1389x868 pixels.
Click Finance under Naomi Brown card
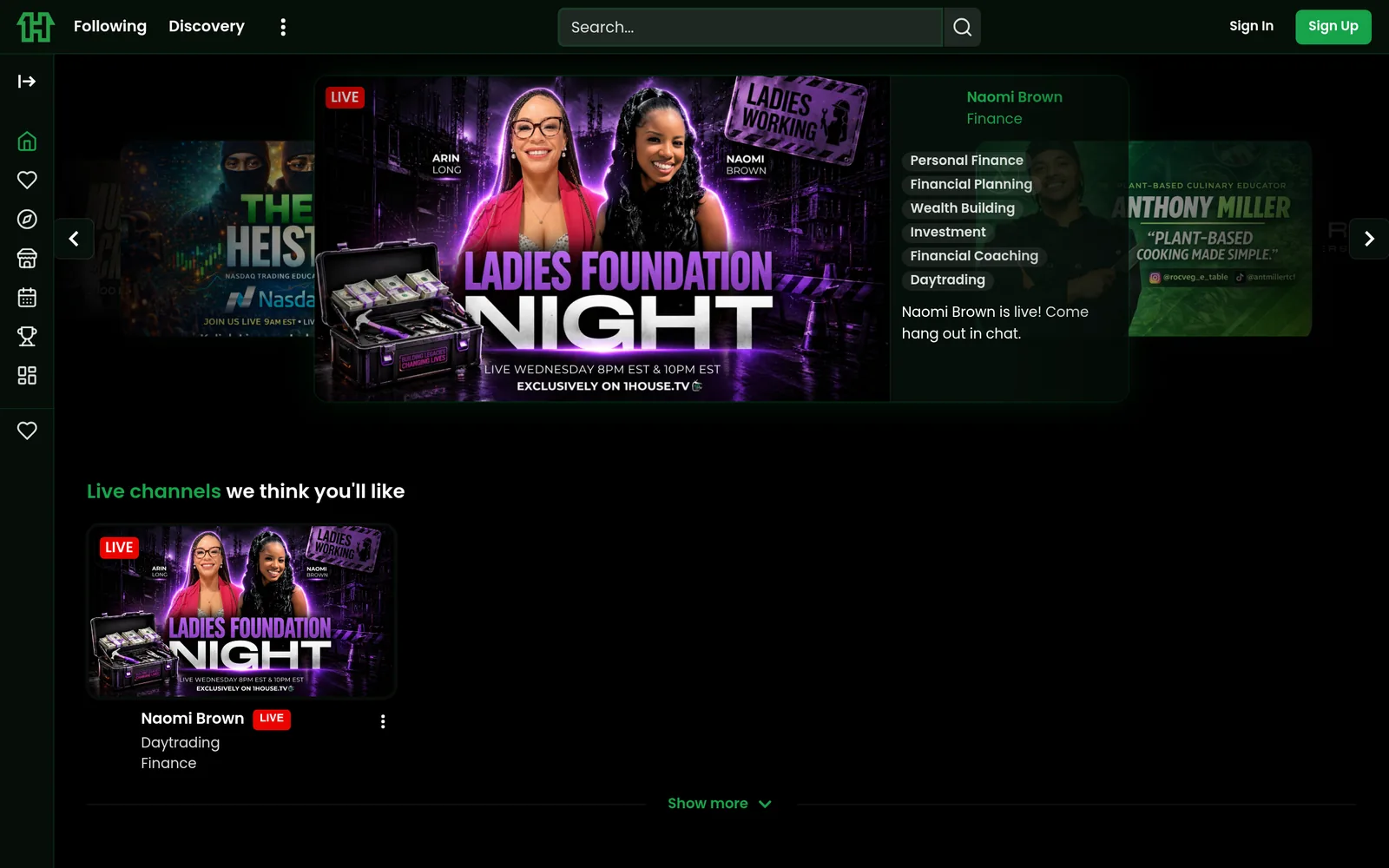(x=168, y=764)
